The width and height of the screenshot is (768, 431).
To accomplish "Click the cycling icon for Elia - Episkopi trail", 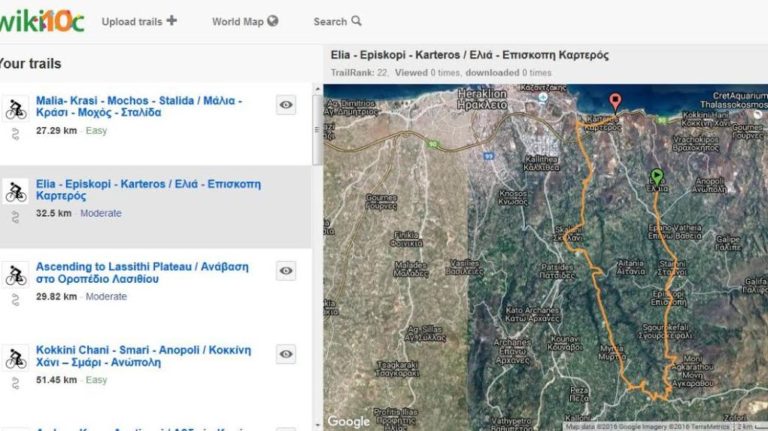I will pos(16,192).
